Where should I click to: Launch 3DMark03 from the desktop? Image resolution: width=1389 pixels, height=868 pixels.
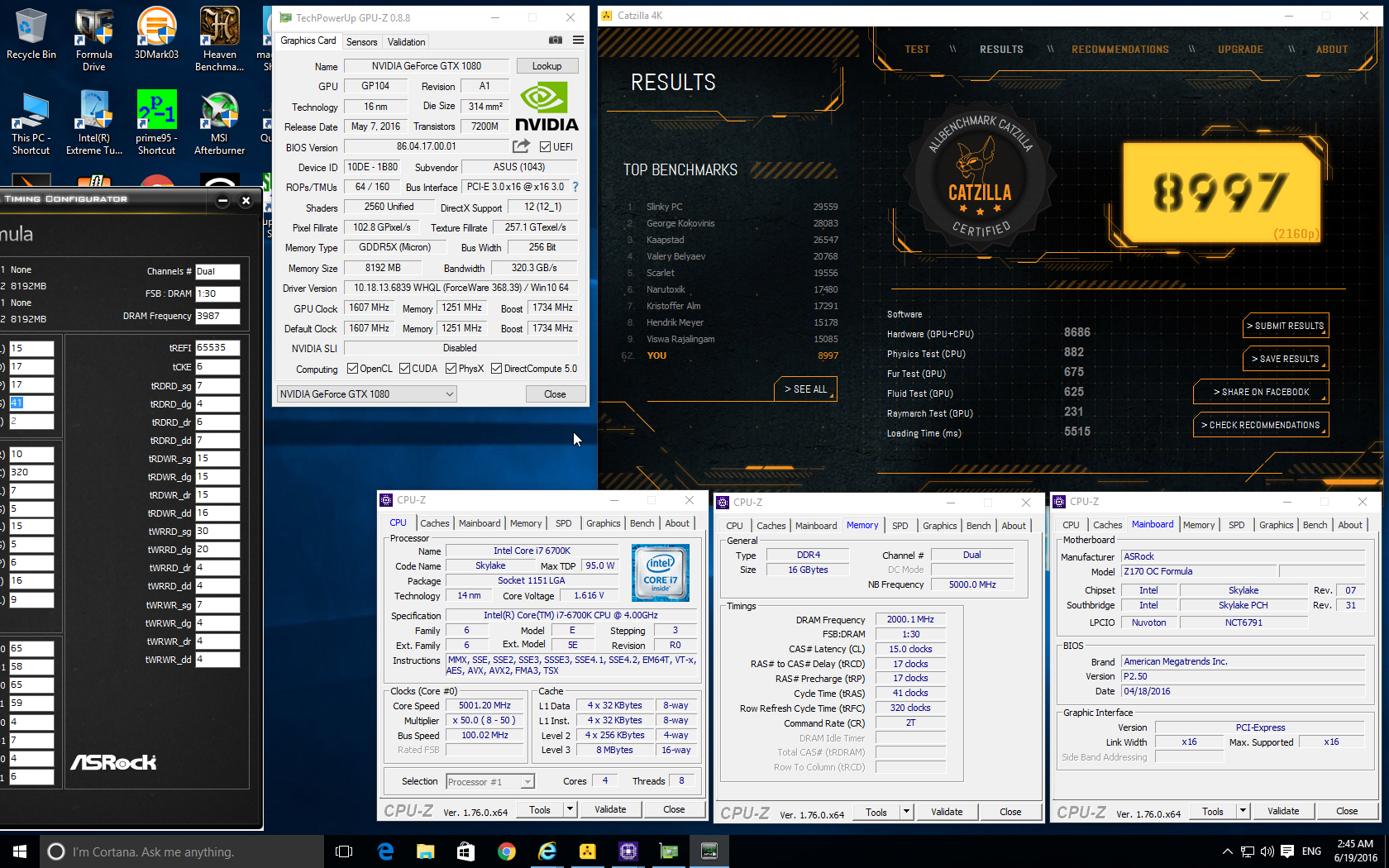pos(156,34)
